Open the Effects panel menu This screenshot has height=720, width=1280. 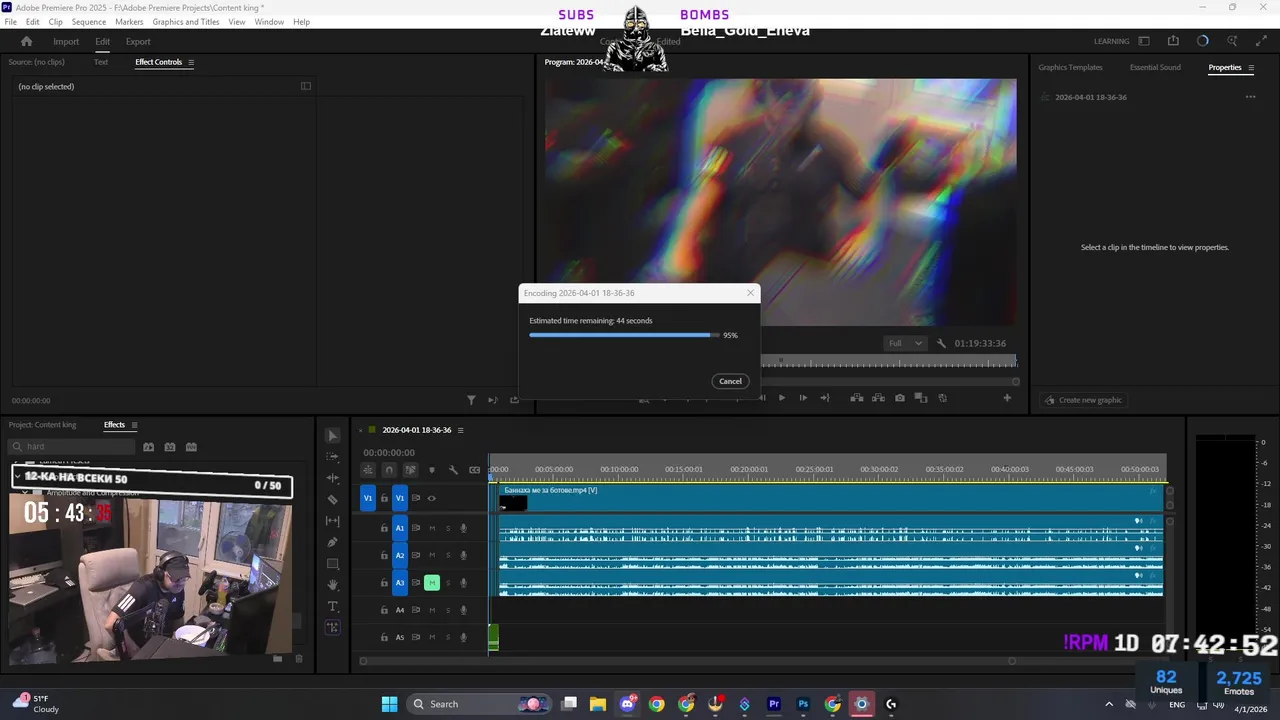click(x=134, y=425)
